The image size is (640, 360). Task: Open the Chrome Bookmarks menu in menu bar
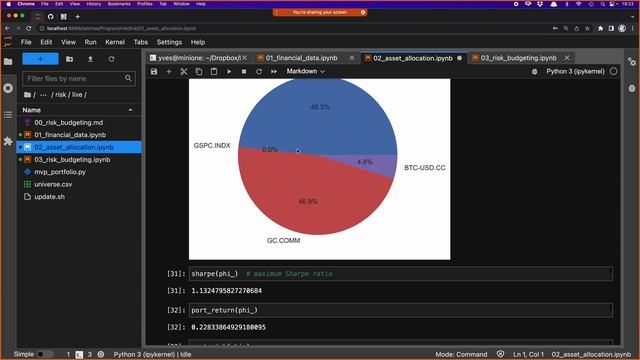point(119,4)
